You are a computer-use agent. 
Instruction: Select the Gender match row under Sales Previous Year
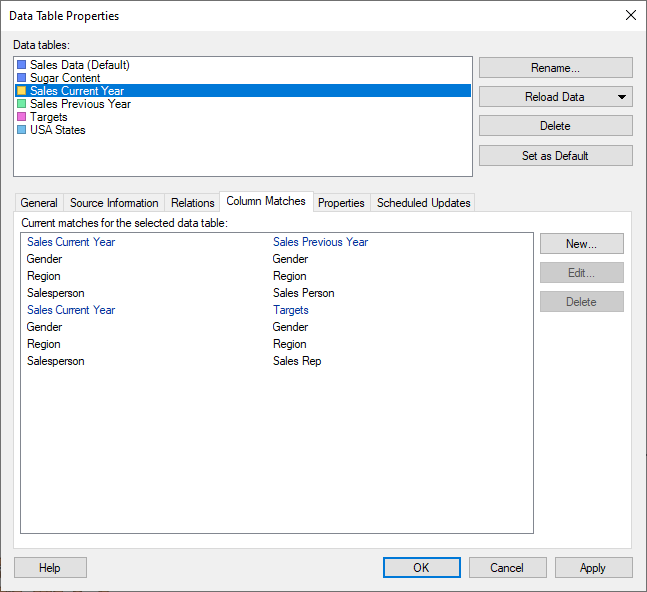276,259
